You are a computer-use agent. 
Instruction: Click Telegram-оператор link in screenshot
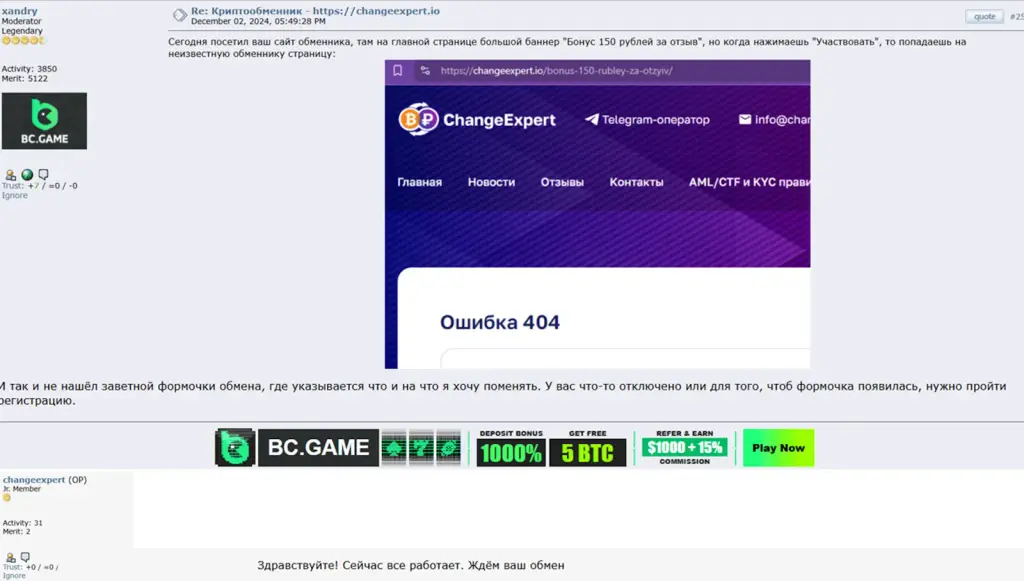pos(647,119)
